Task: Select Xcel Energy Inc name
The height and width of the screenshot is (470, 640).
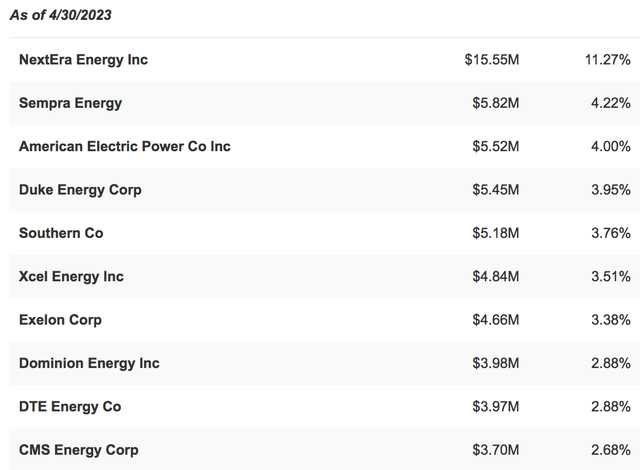Action: (x=71, y=276)
